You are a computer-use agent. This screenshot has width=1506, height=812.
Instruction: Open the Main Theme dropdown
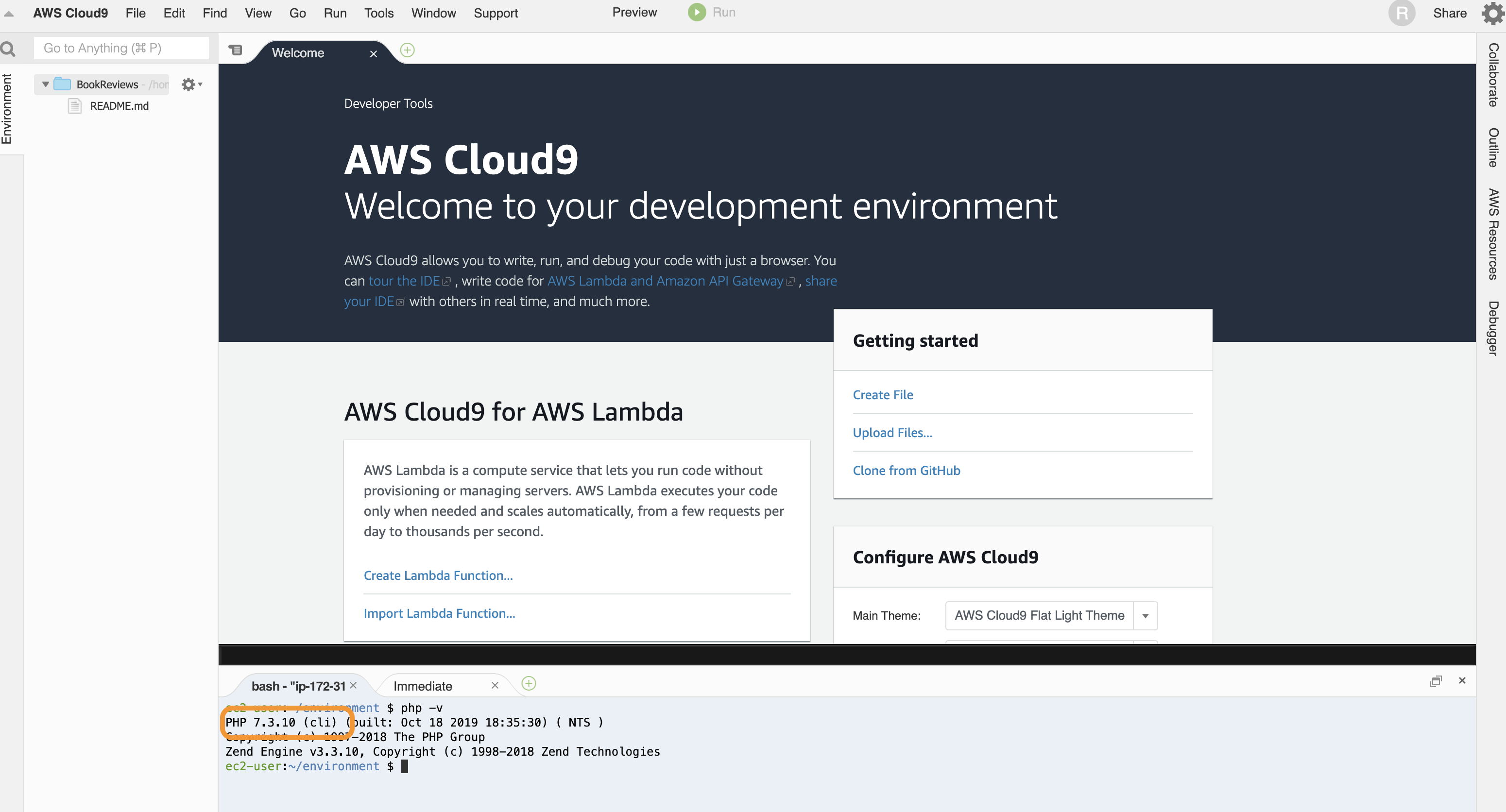point(1051,616)
